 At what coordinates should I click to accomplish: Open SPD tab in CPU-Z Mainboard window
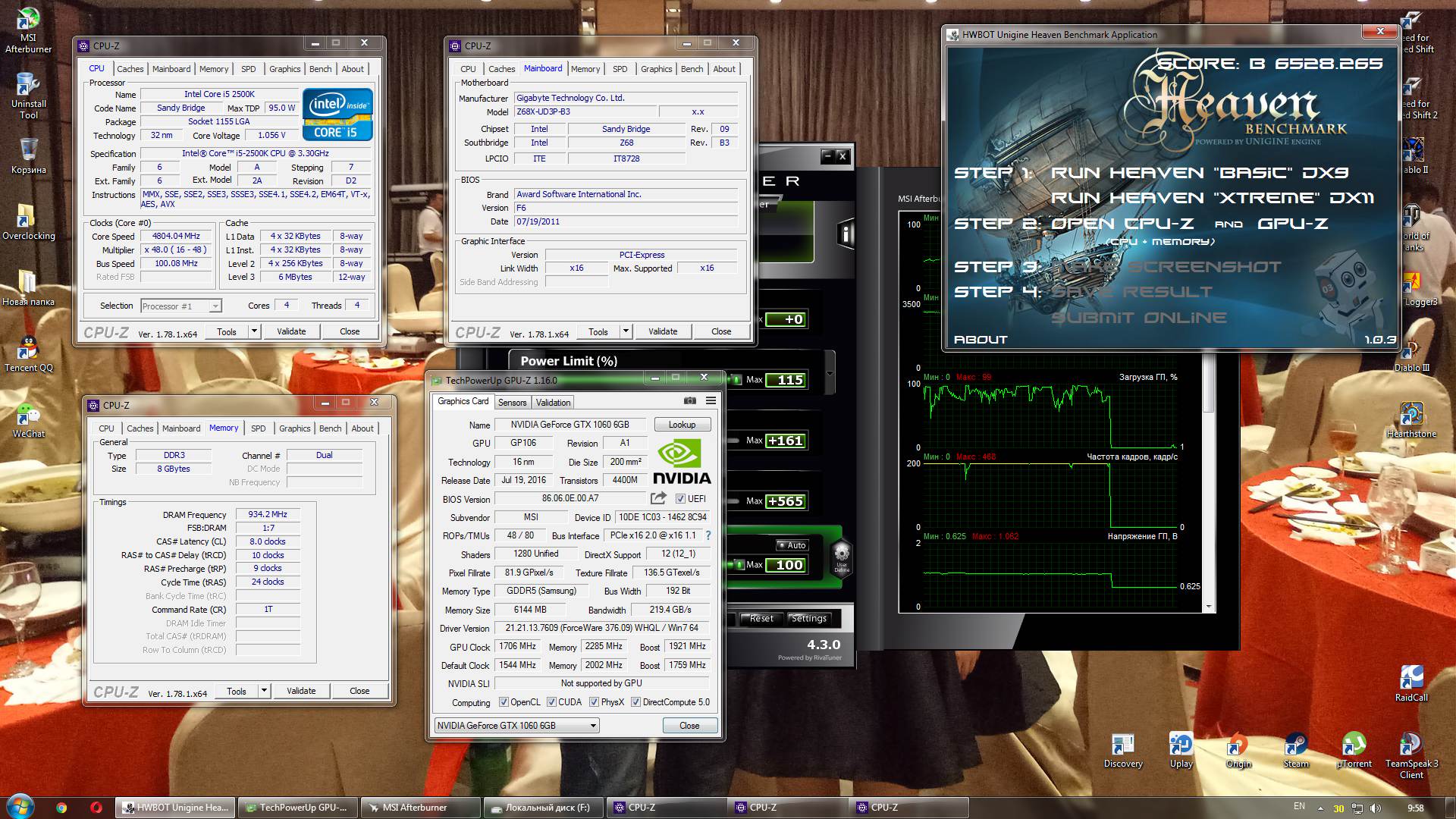620,69
